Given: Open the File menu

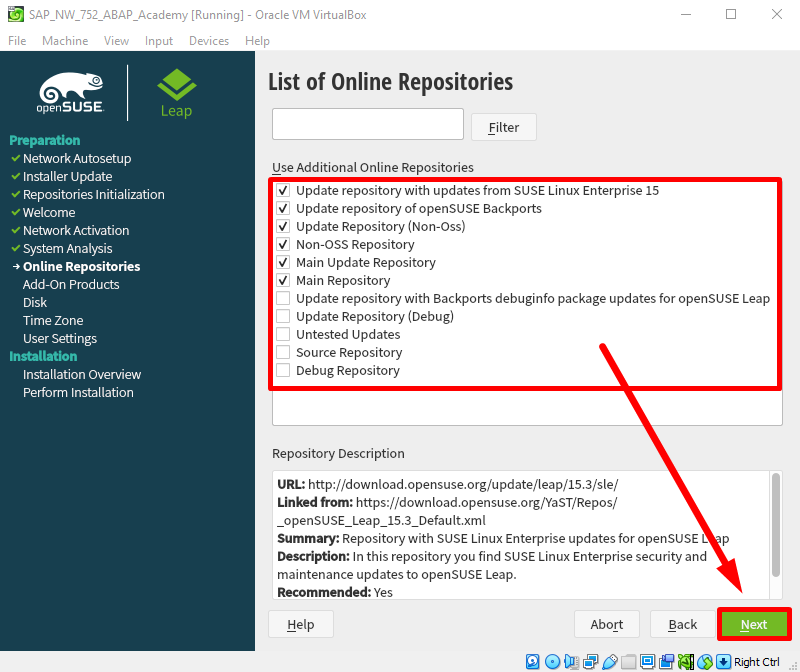Looking at the screenshot, I should point(17,41).
